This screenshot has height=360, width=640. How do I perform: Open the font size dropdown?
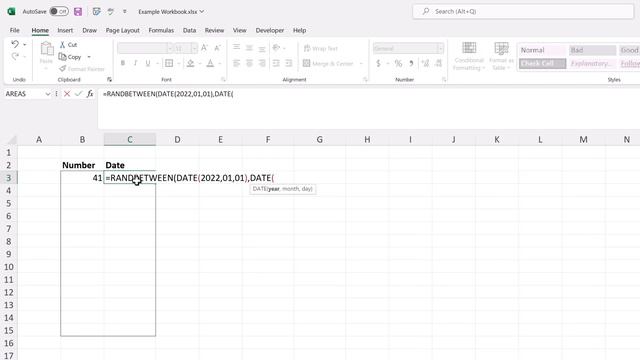click(194, 49)
